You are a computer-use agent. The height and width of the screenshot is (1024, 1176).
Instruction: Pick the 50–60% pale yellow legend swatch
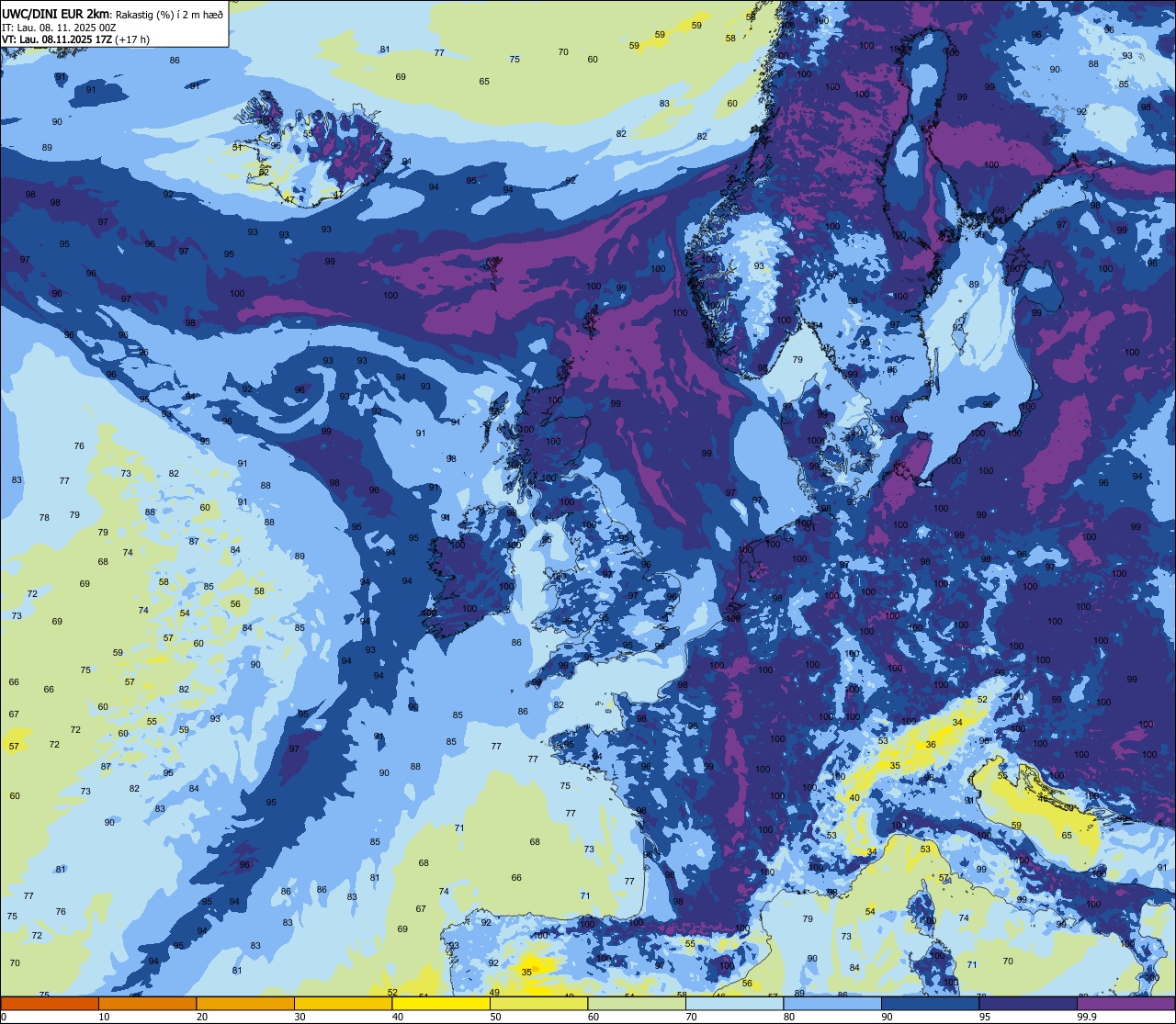538,1003
